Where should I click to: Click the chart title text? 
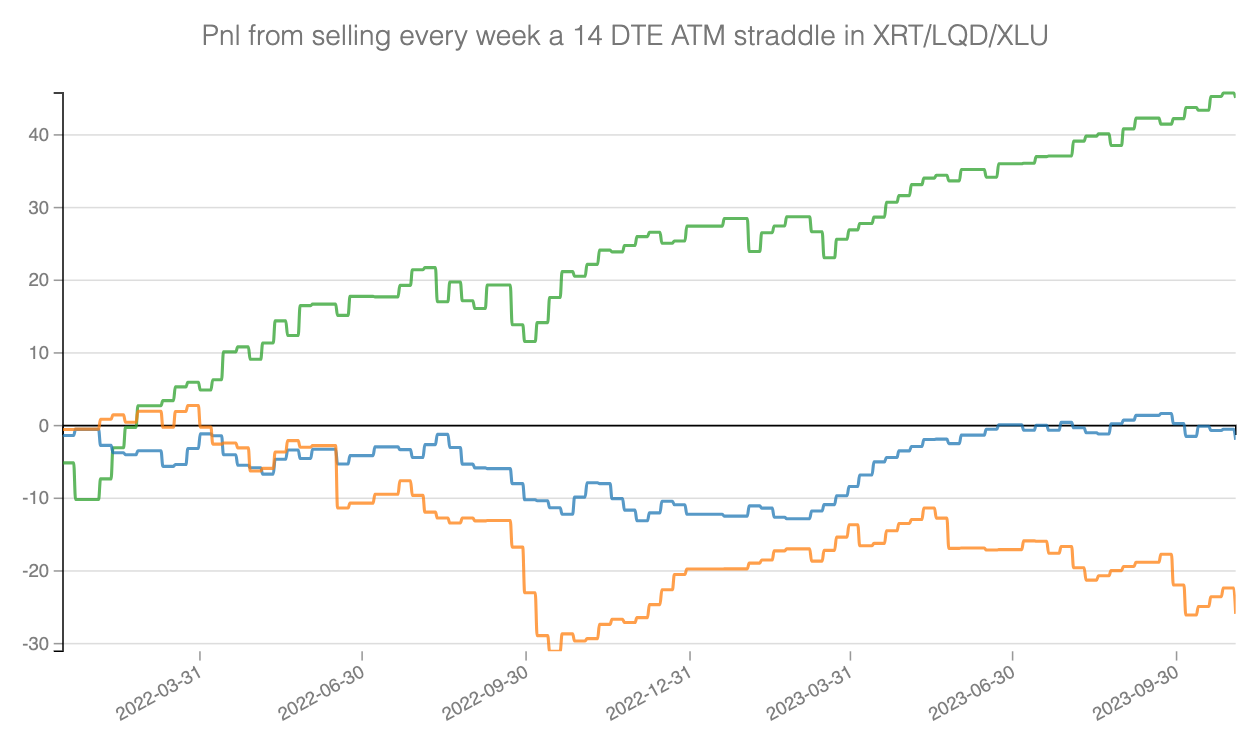(625, 37)
